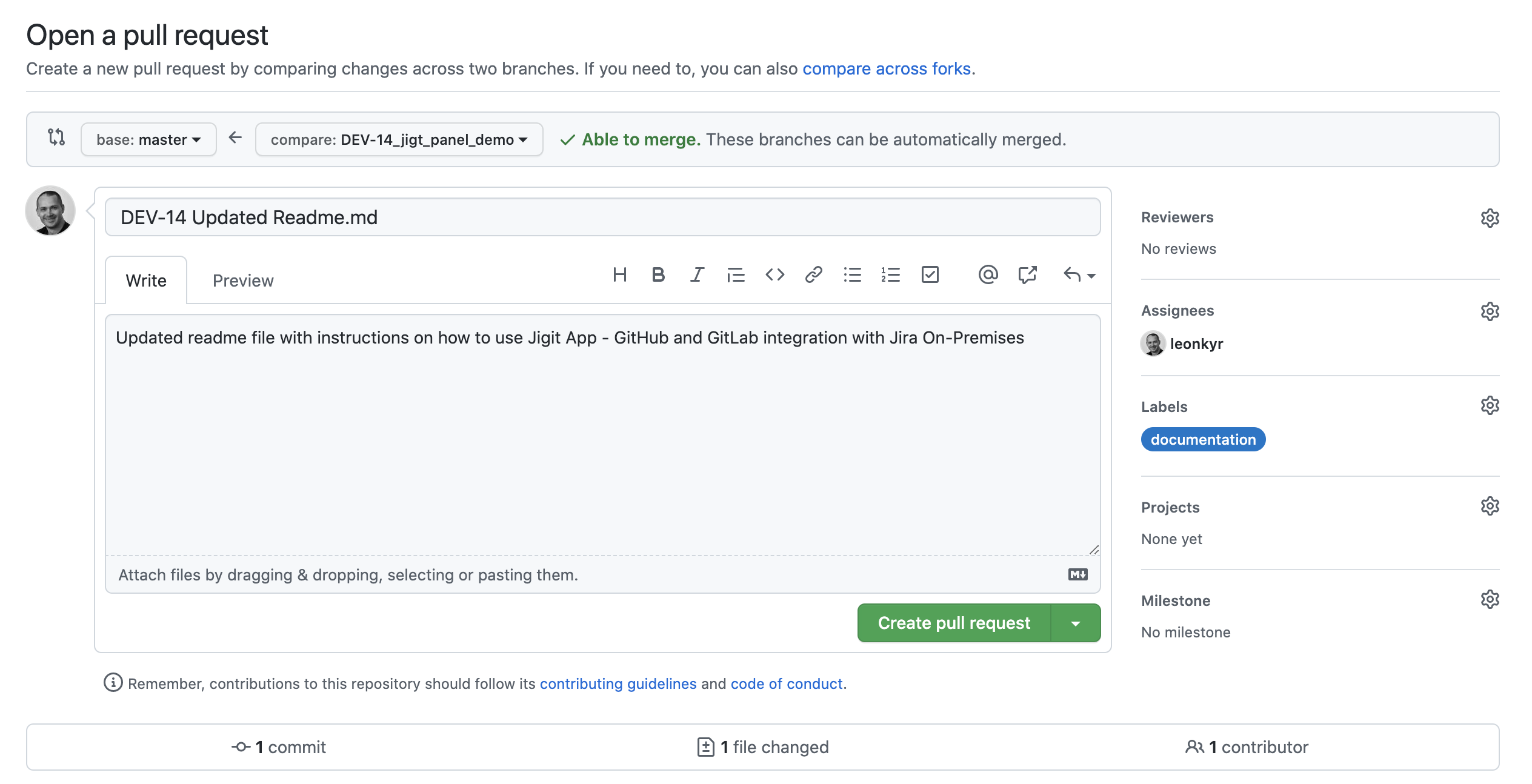The image size is (1532, 784).
Task: Click the blue documentation label
Action: (1203, 439)
